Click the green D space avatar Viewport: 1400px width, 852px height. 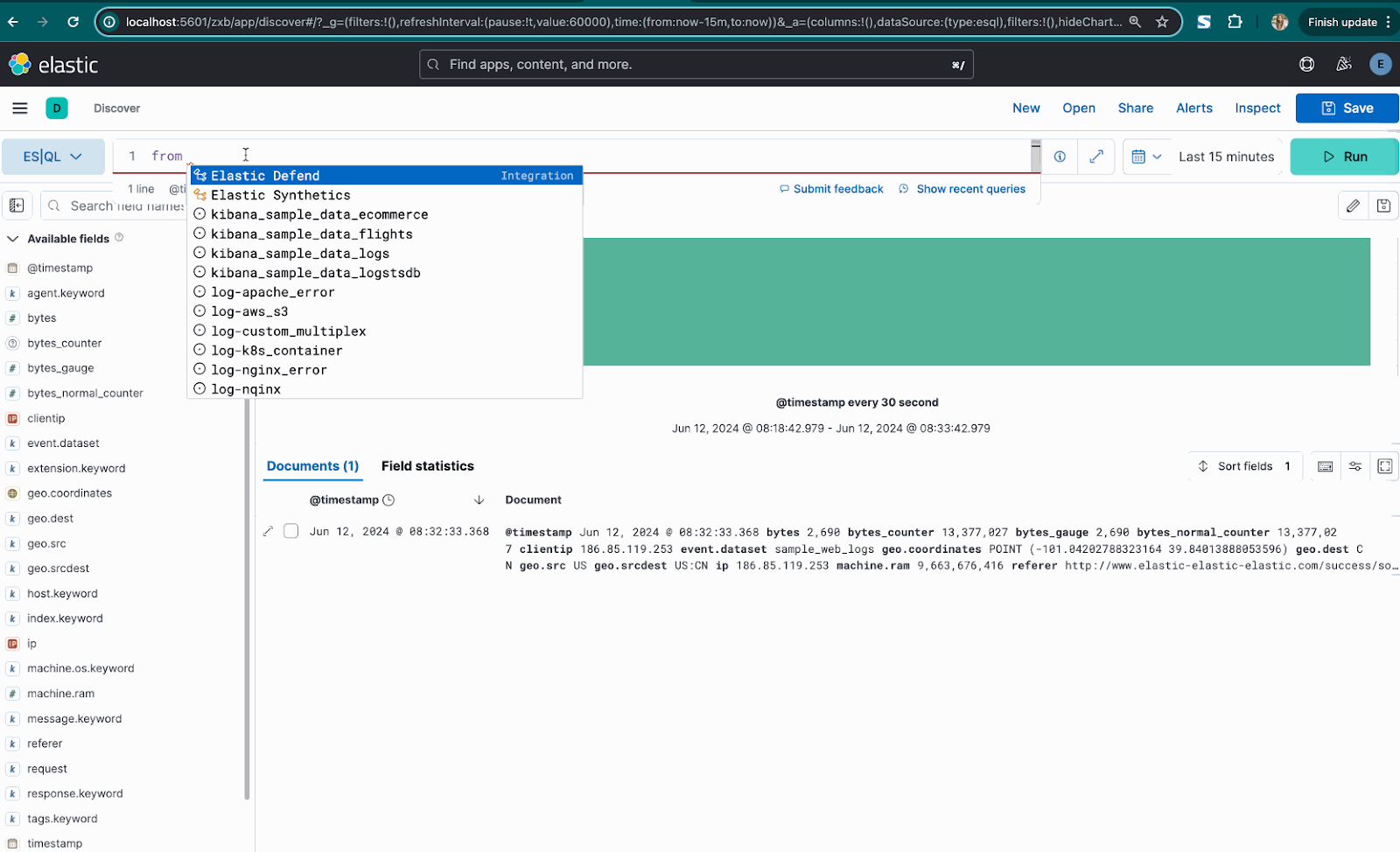pyautogui.click(x=57, y=108)
